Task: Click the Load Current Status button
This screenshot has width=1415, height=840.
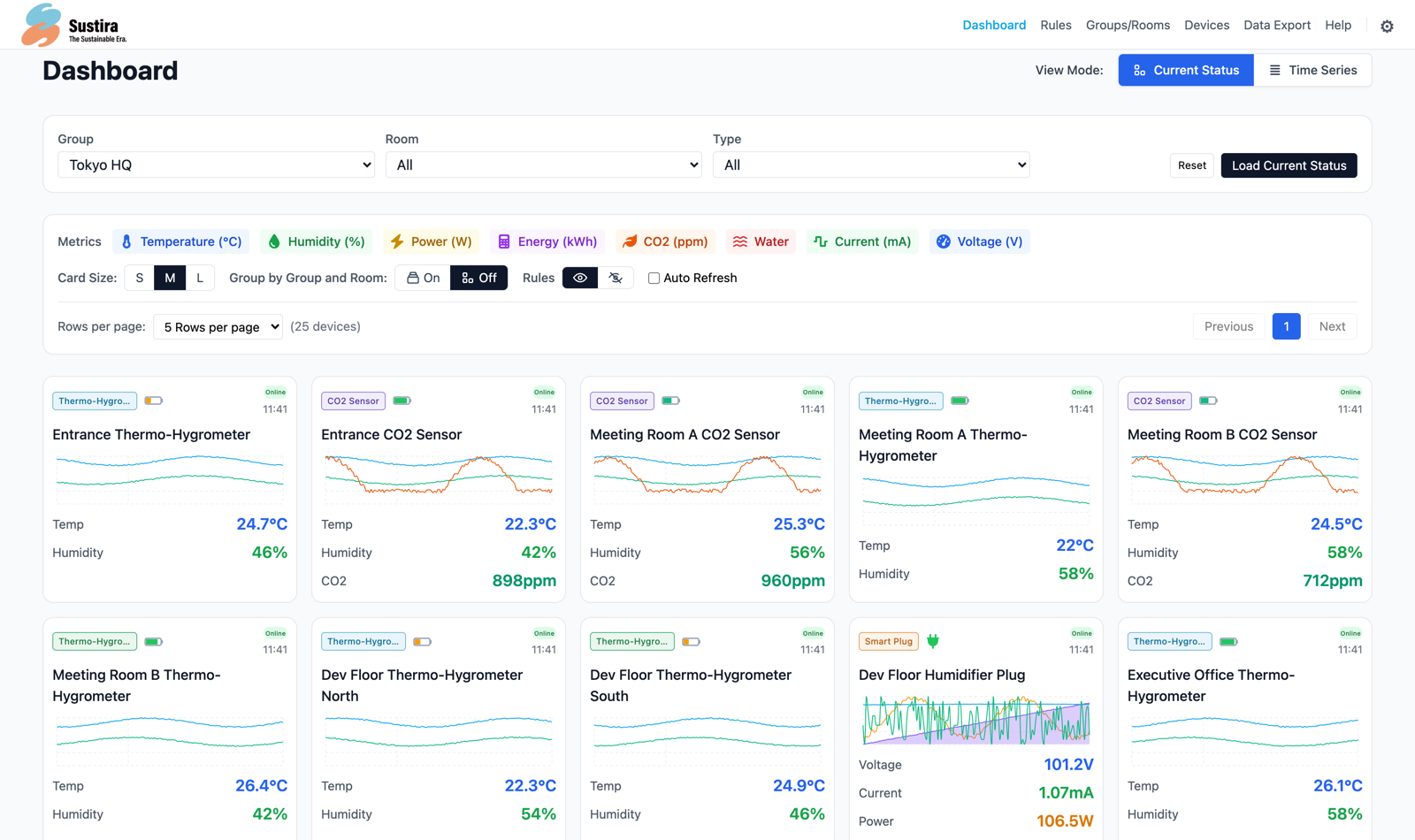Action: click(1289, 165)
